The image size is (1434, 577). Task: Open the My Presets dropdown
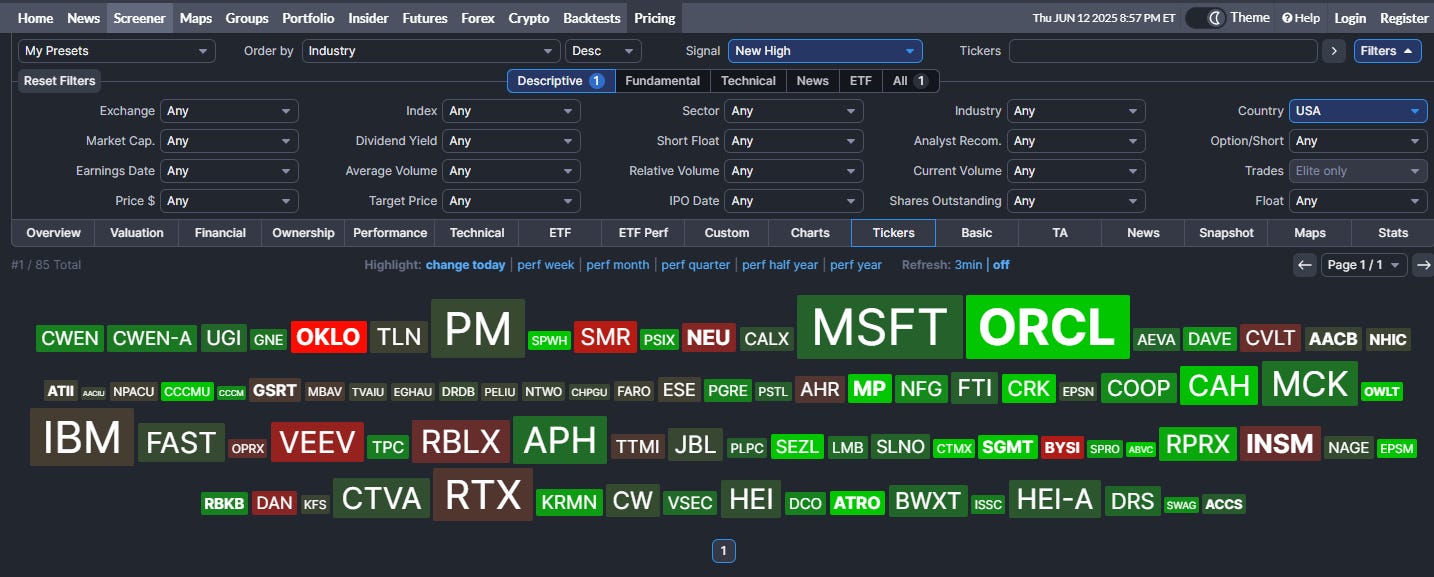click(117, 51)
